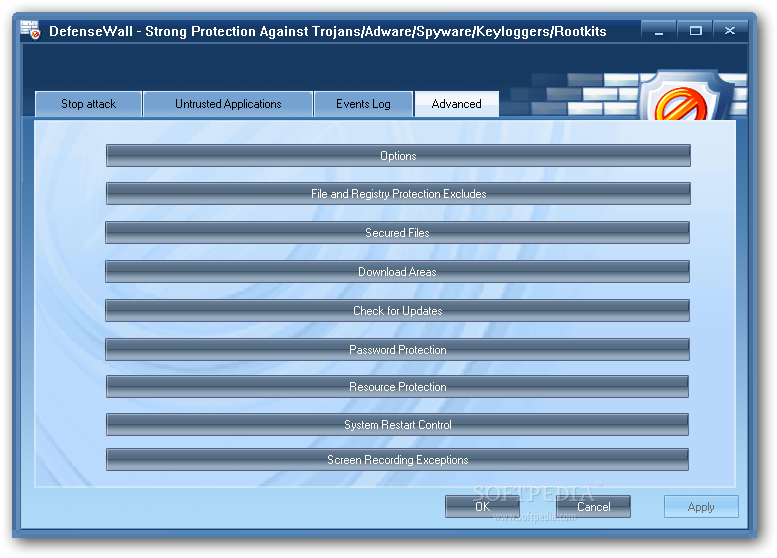The width and height of the screenshot is (777, 558).
Task: Open Resource Protection settings
Action: click(x=397, y=387)
